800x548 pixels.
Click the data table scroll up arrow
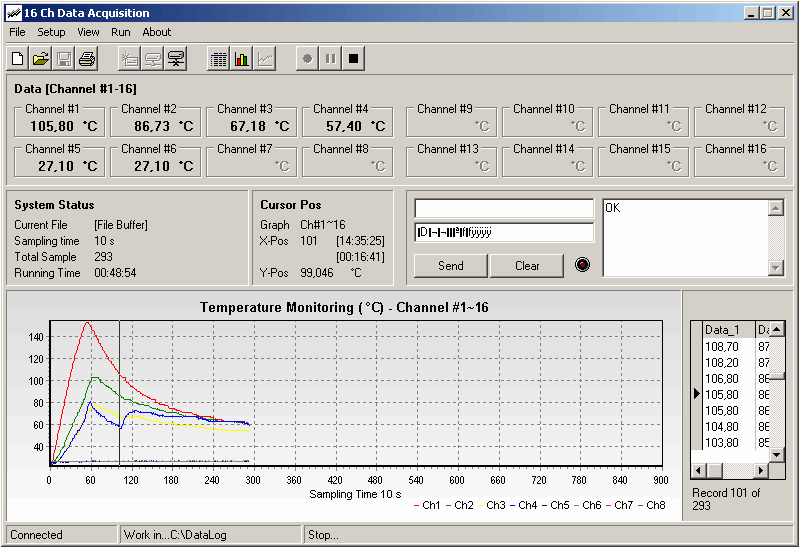point(778,329)
